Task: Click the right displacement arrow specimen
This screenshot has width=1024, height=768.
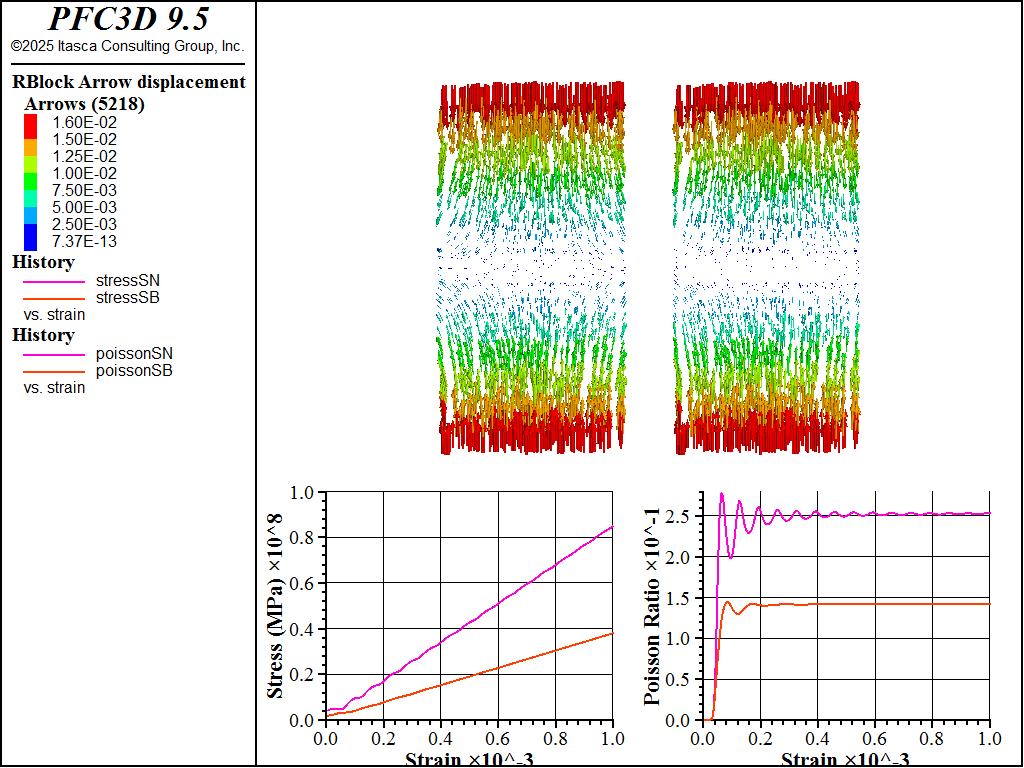Action: click(766, 268)
